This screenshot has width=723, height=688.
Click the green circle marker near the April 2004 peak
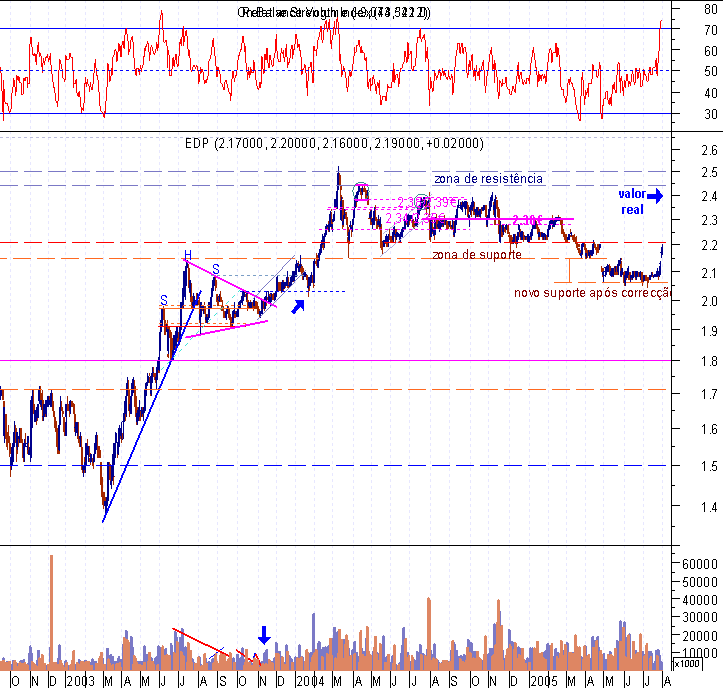point(361,190)
